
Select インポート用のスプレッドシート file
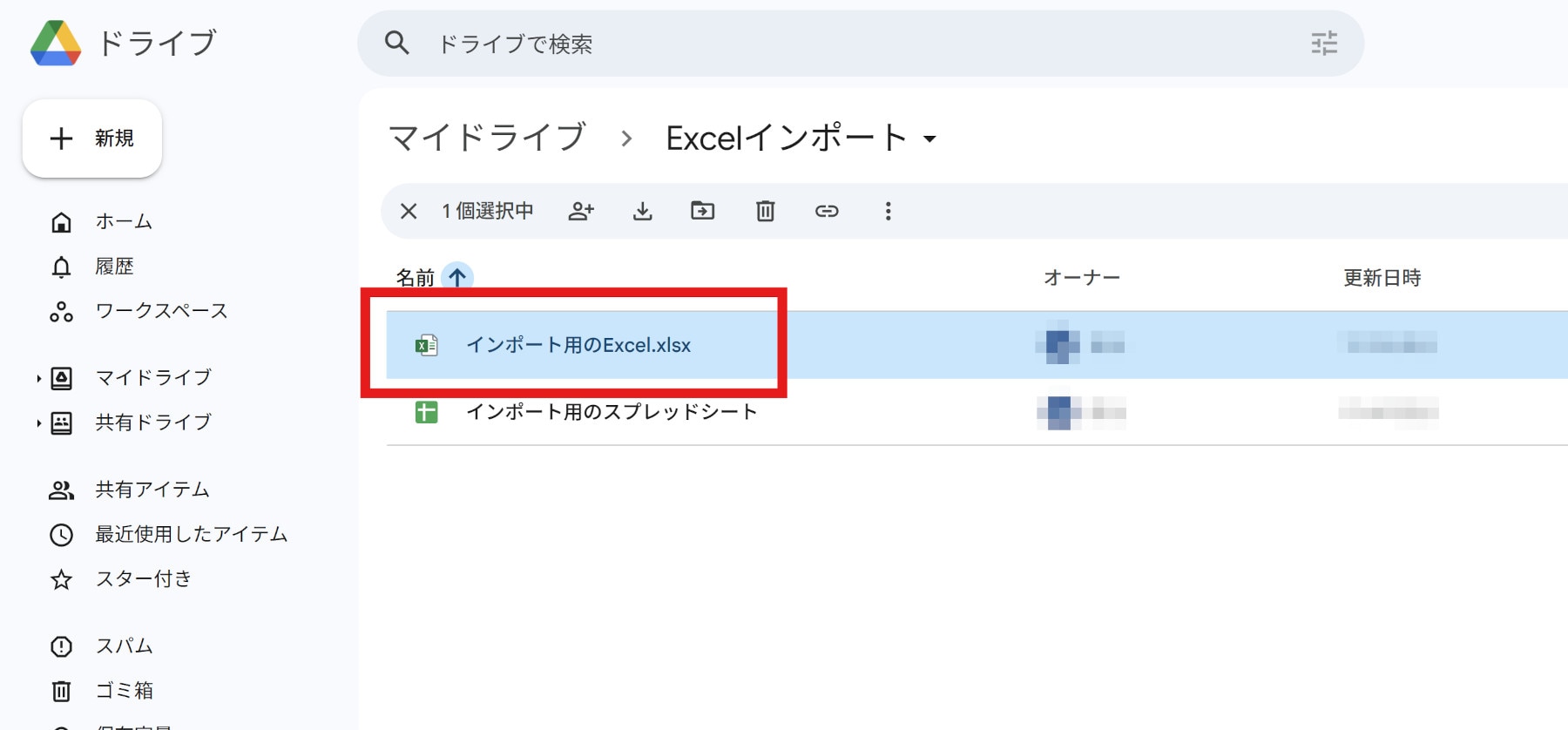(x=611, y=412)
